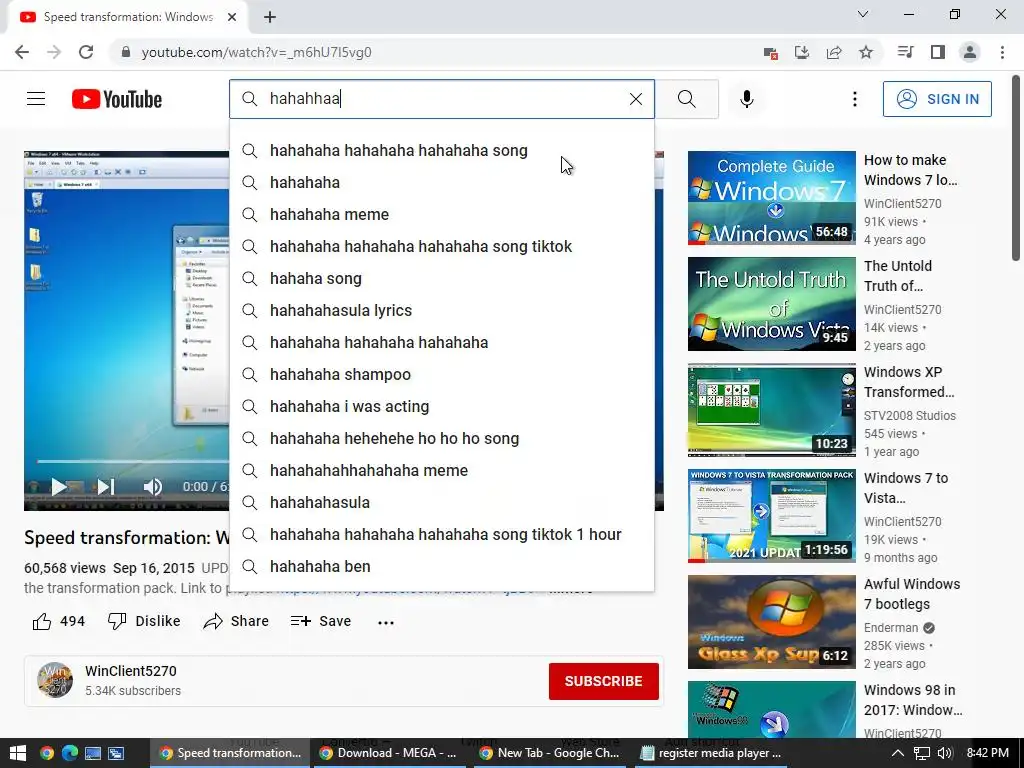
Task: Install app via the address bar icon
Action: 802,52
